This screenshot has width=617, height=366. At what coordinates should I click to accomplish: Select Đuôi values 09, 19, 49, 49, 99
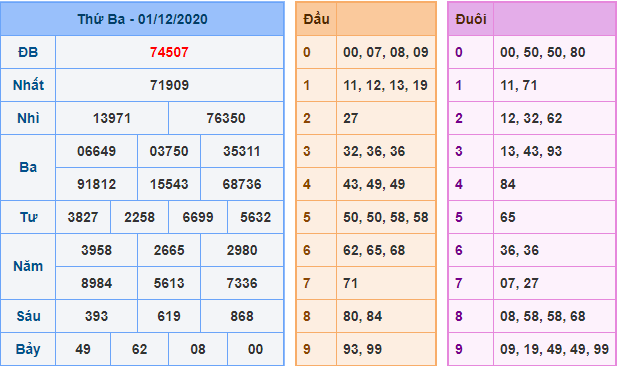click(x=554, y=349)
